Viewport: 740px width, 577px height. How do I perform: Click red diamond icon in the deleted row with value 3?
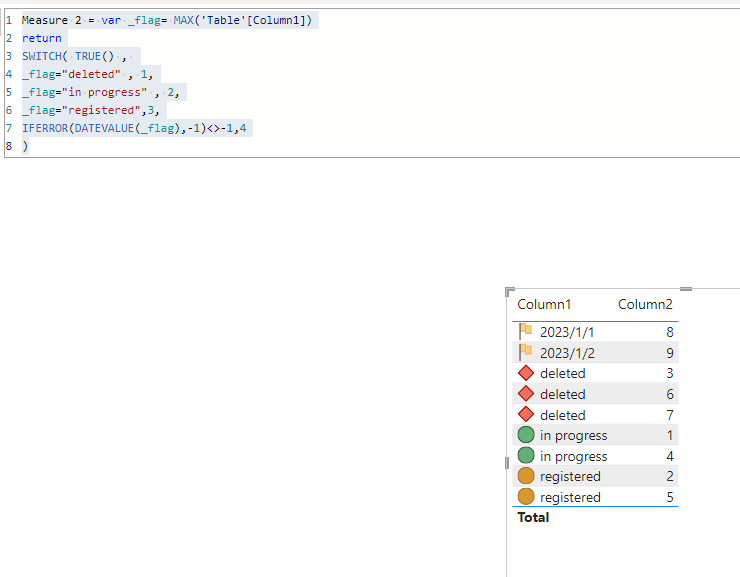pyautogui.click(x=526, y=373)
